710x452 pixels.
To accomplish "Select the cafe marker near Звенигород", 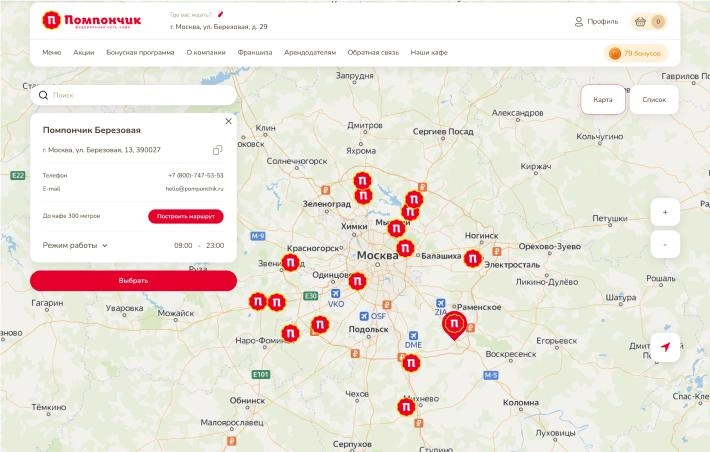I will coord(290,263).
